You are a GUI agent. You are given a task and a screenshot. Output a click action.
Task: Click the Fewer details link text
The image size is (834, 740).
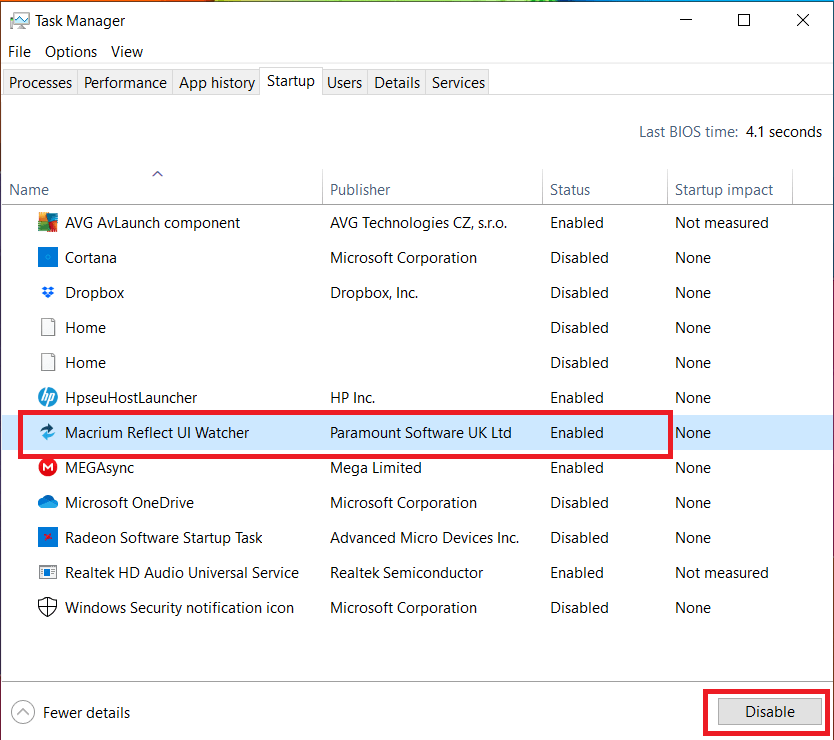(86, 712)
